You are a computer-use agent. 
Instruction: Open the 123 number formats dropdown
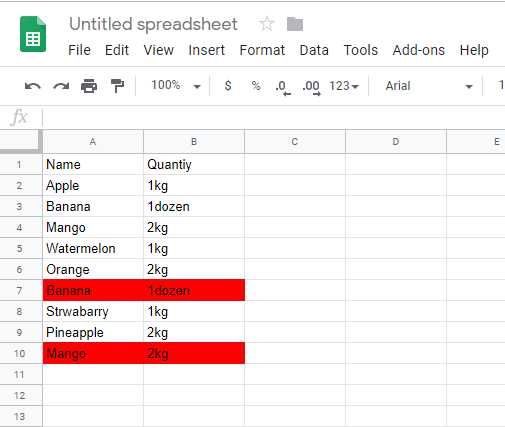(344, 86)
